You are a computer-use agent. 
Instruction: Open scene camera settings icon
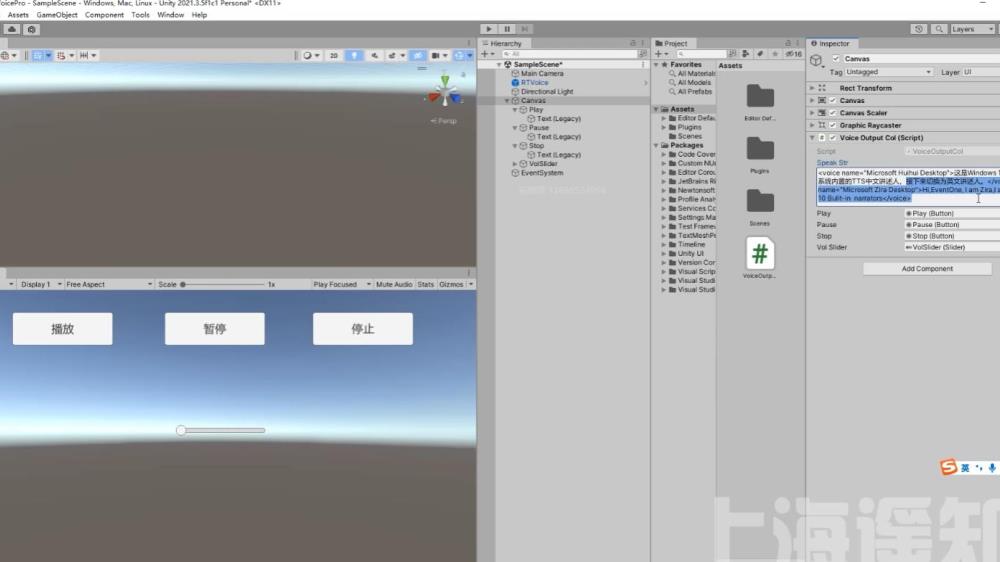[438, 55]
